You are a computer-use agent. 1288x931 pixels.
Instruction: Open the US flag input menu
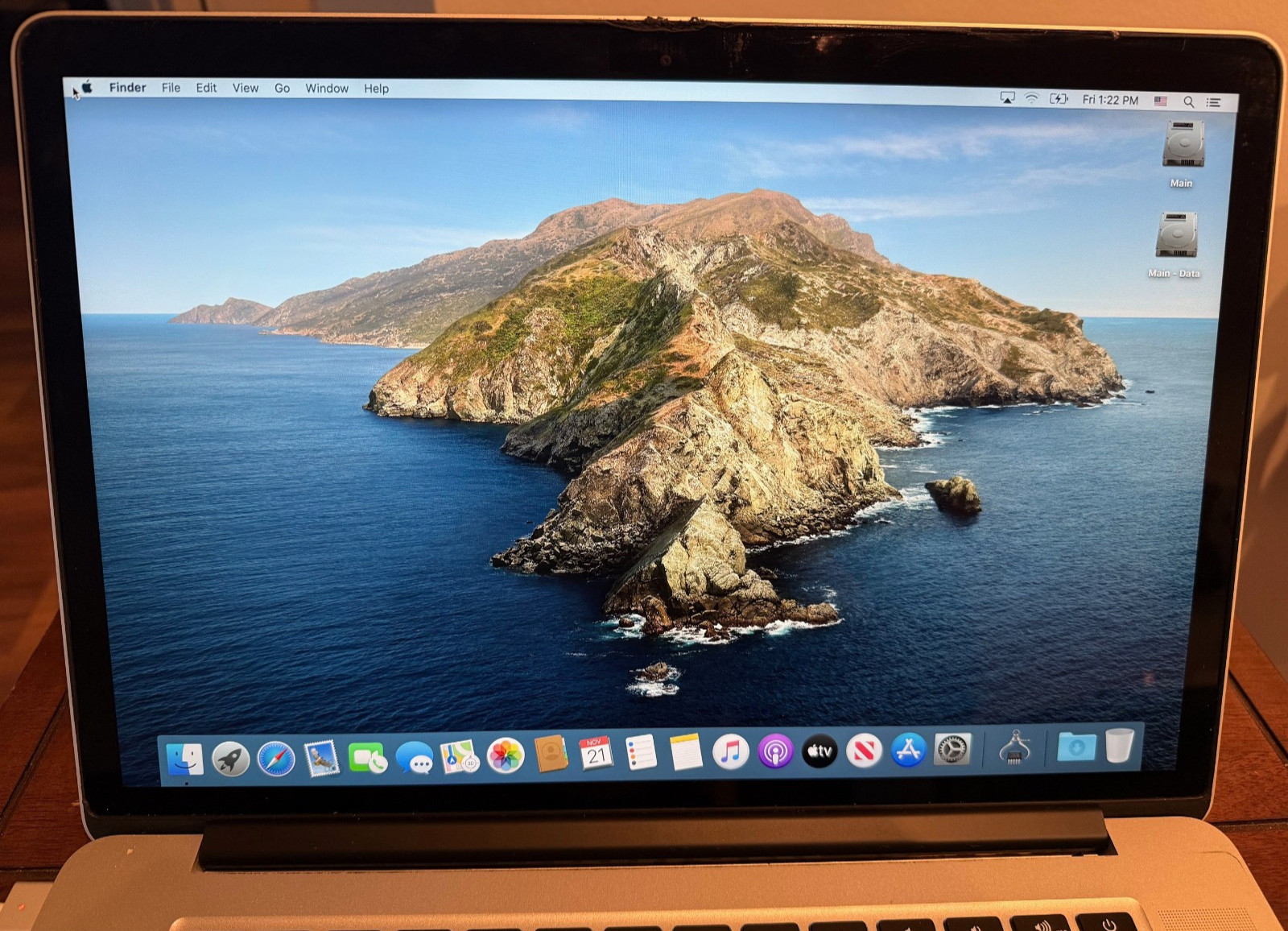coord(1160,101)
